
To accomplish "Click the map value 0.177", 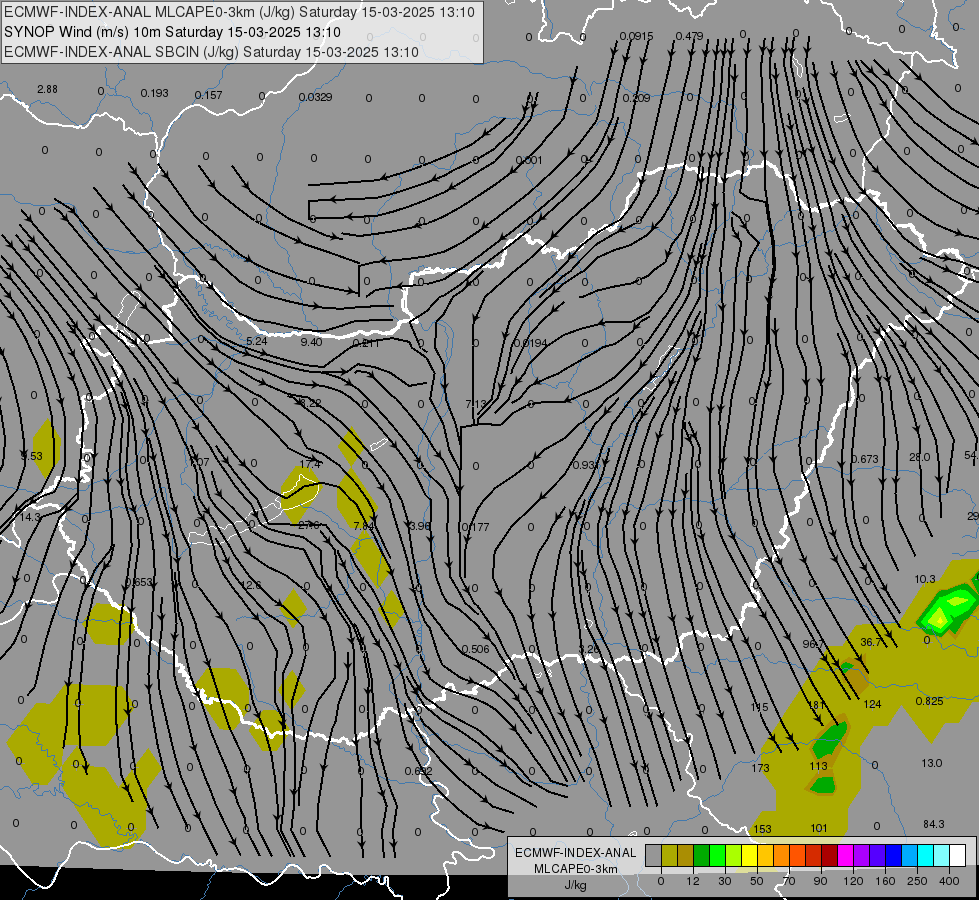I will point(475,527).
